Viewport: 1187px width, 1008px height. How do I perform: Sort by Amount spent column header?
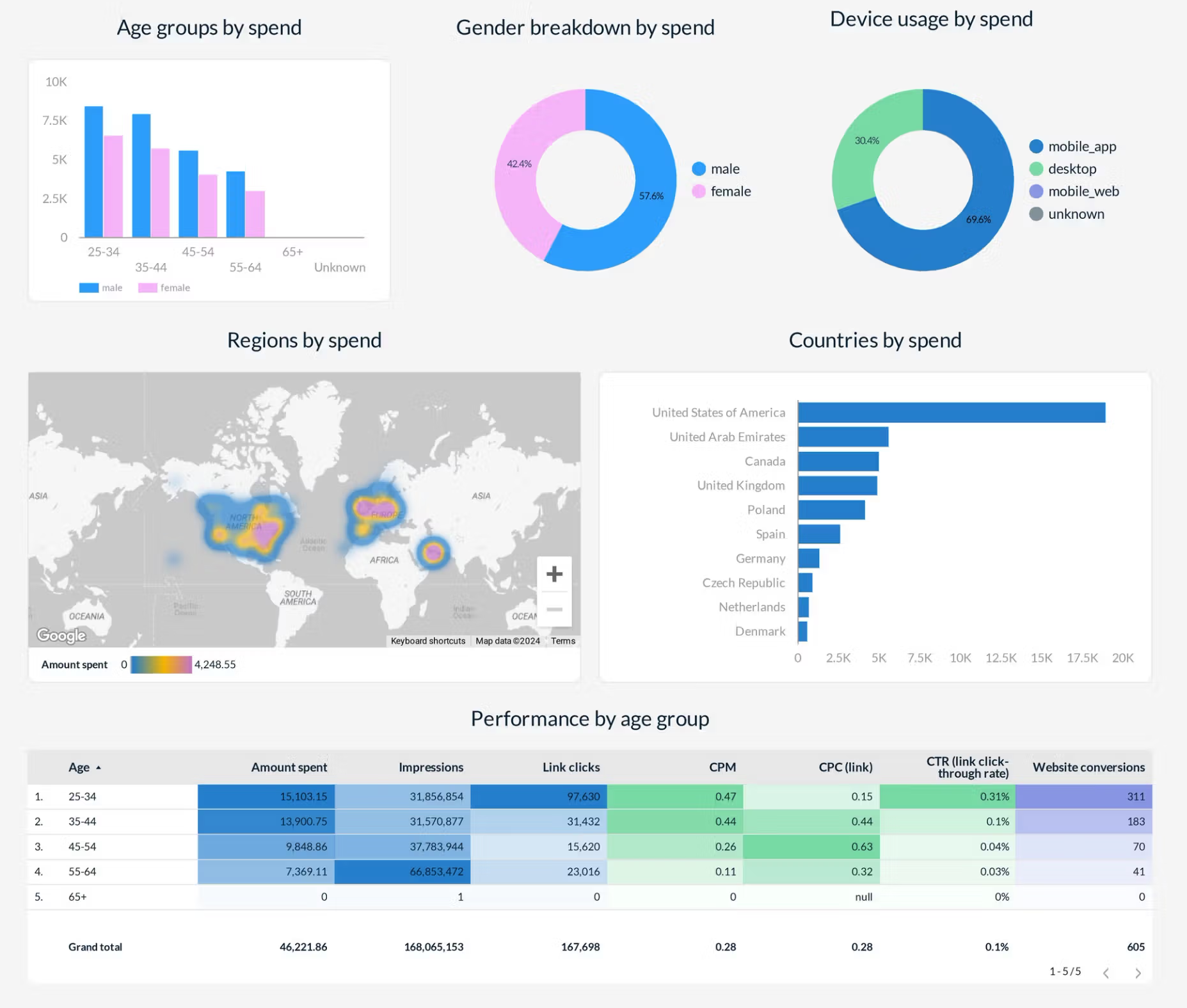tap(289, 767)
